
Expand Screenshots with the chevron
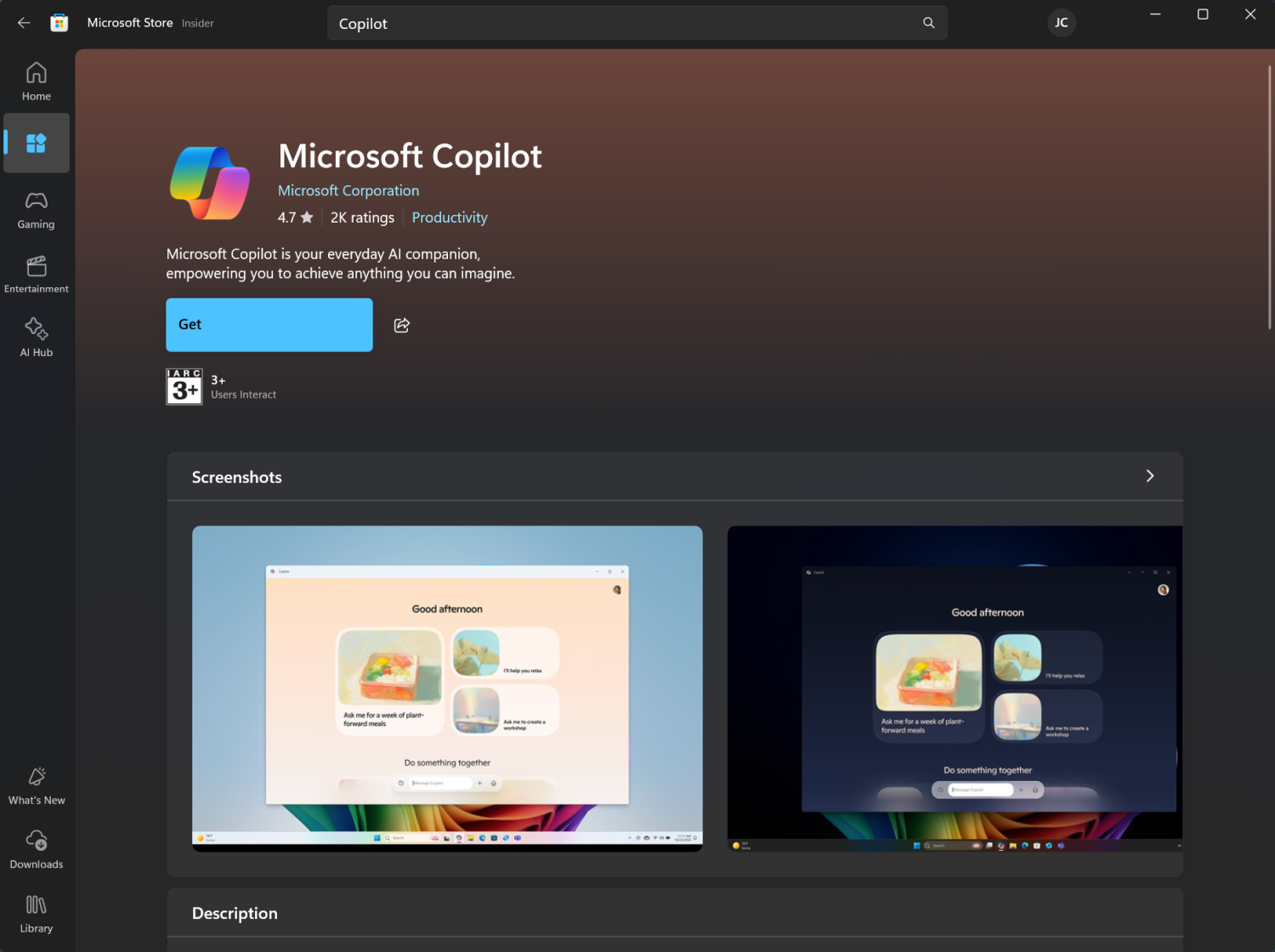[1150, 476]
